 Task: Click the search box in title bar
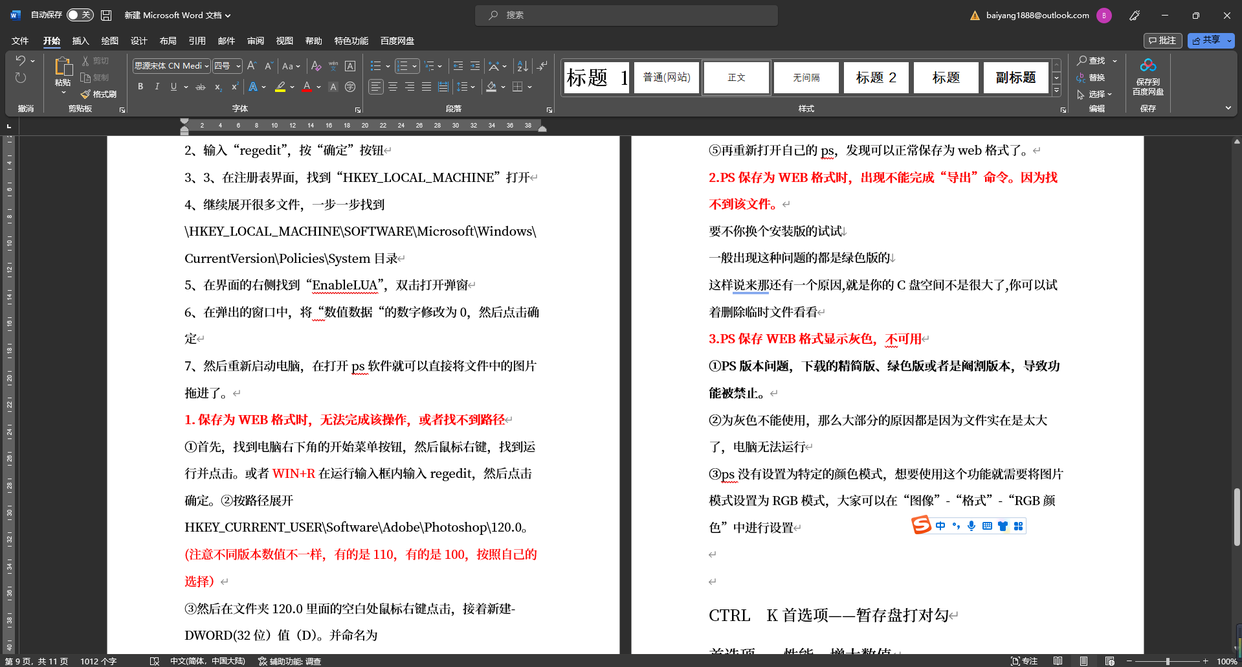point(626,15)
